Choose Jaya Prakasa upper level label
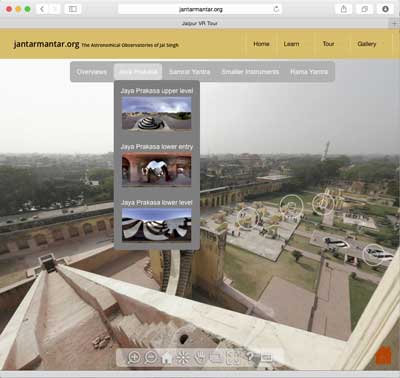This screenshot has width=400, height=378. (157, 91)
